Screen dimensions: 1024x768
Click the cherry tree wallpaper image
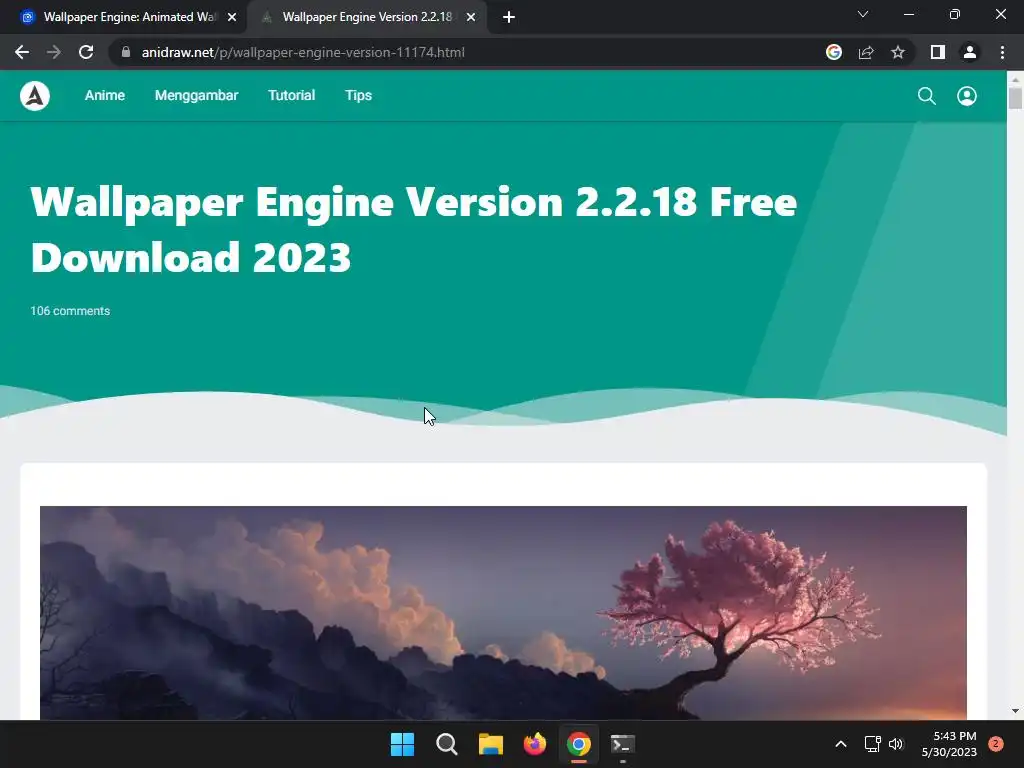[x=503, y=613]
